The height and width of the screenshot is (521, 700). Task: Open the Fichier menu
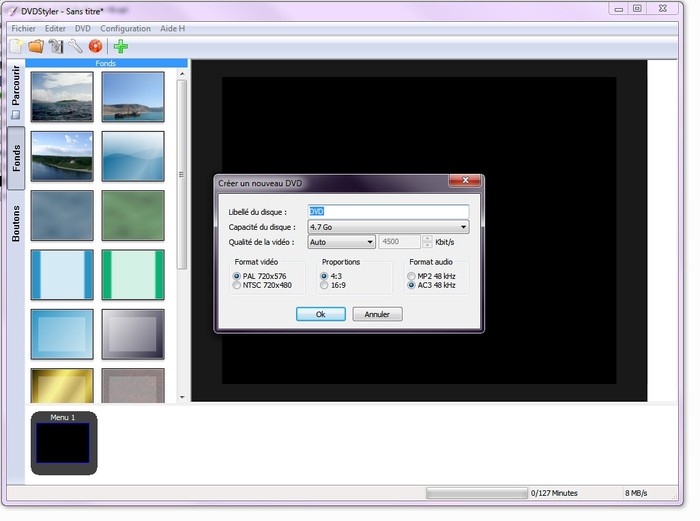23,29
